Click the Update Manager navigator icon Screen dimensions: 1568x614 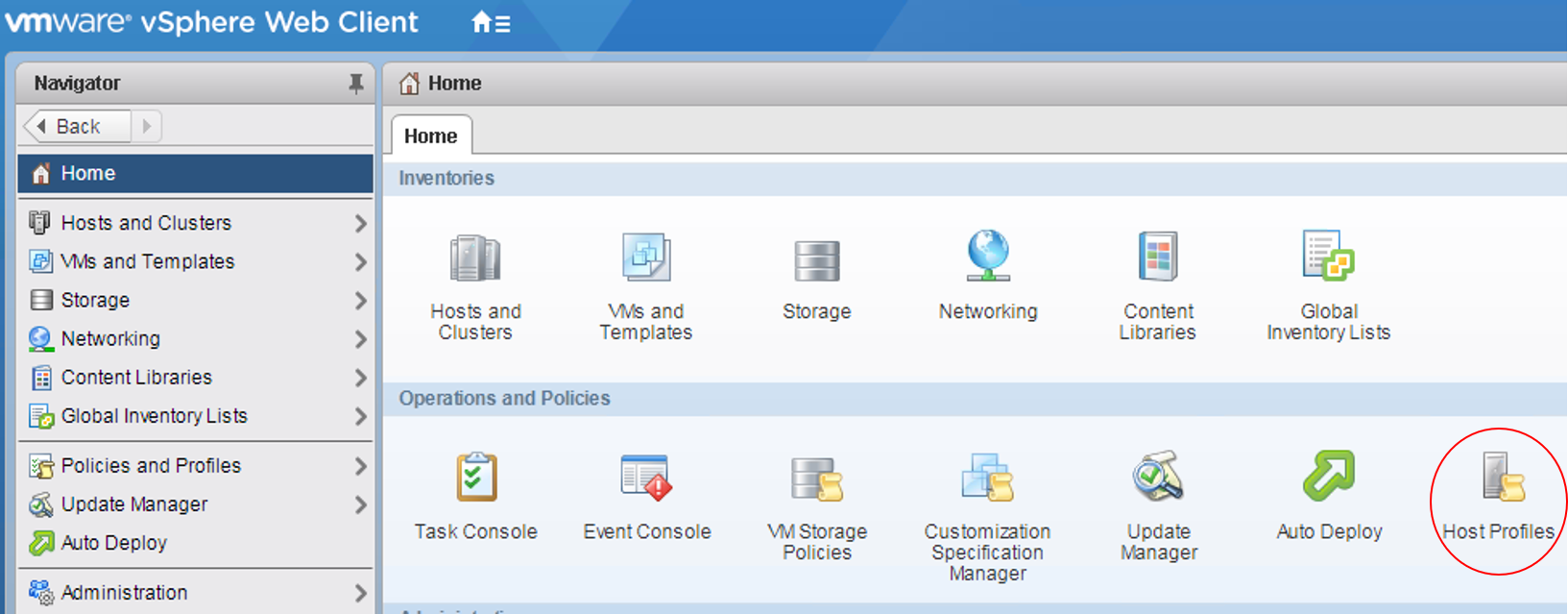pyautogui.click(x=41, y=504)
